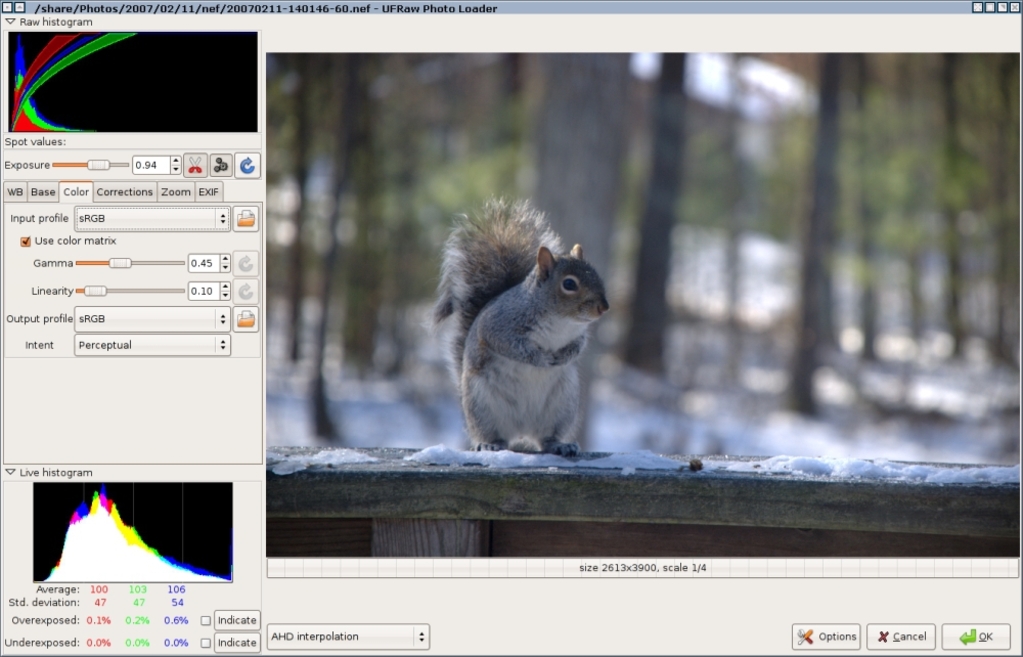
Task: Switch to the EXIF tab
Action: [x=209, y=192]
